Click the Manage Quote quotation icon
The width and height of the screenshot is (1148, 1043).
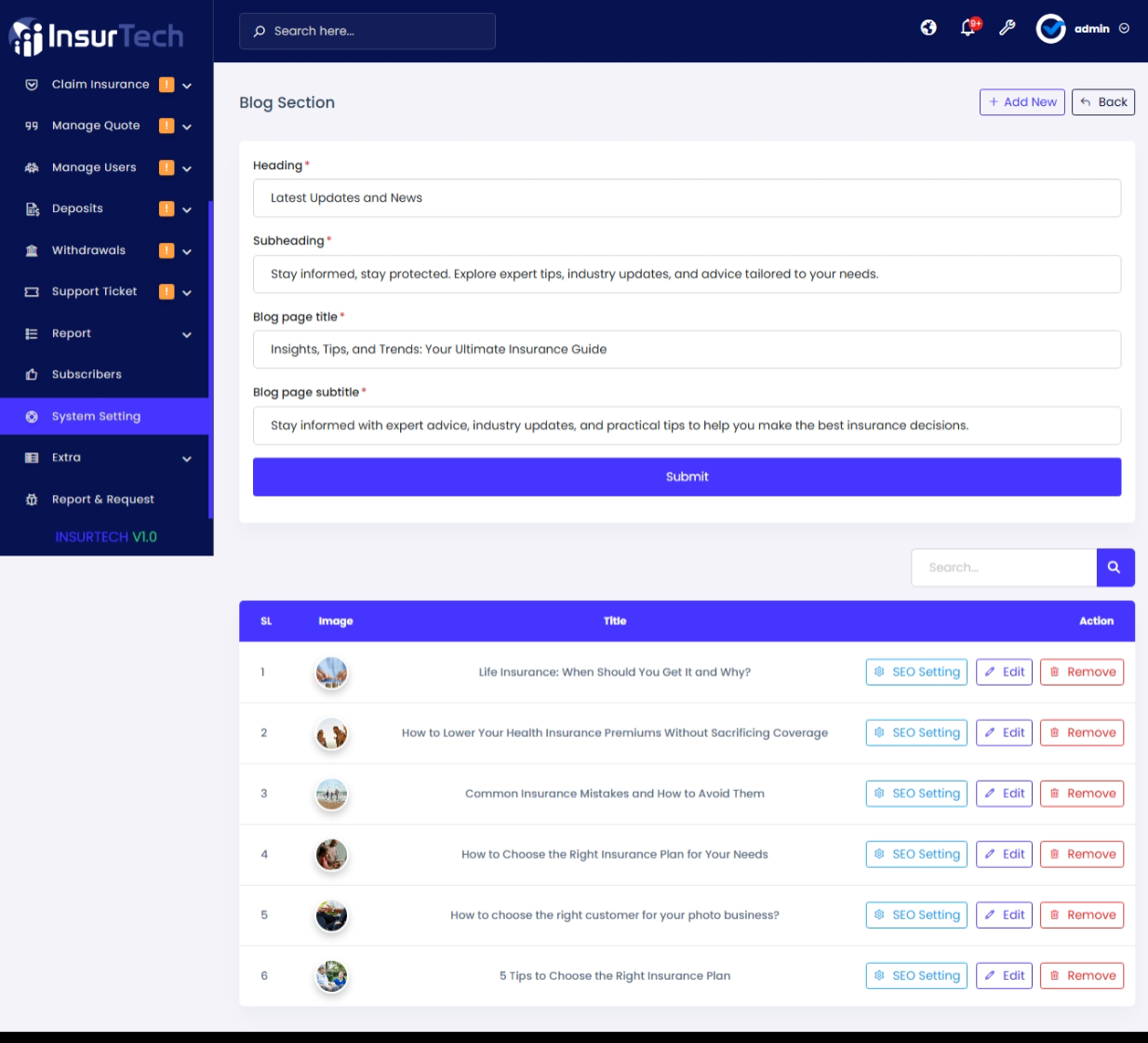[x=32, y=126]
